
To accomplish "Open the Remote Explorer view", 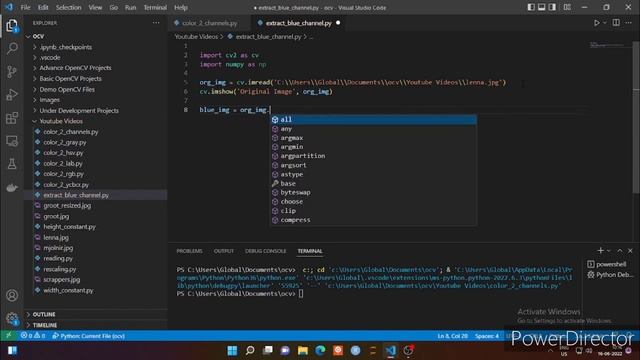I will click(12, 141).
